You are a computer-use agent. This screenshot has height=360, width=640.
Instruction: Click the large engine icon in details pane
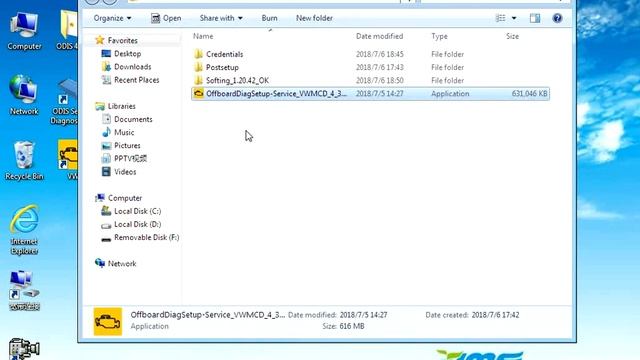tap(108, 322)
